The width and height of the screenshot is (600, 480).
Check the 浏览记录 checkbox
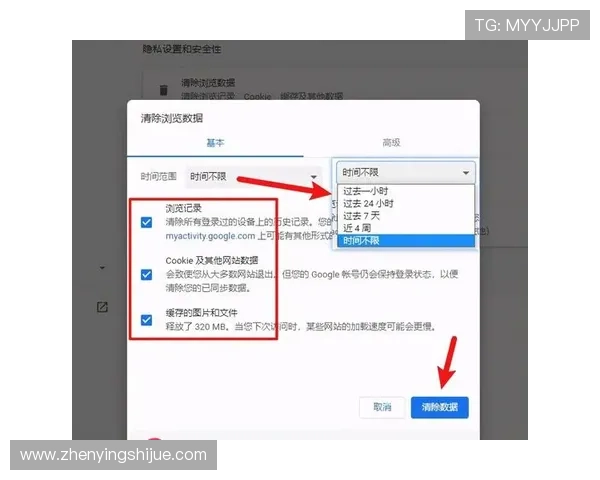click(146, 222)
